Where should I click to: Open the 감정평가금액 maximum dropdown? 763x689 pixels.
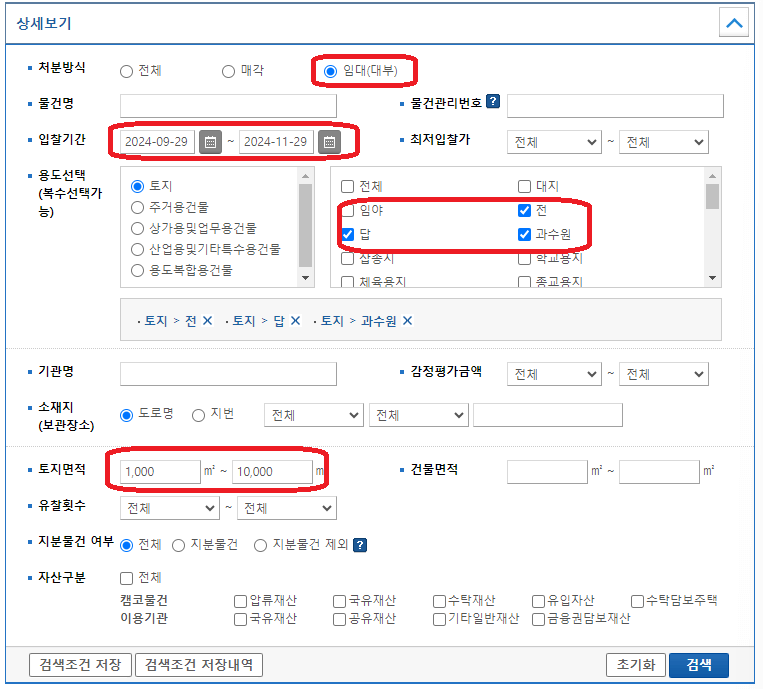664,374
